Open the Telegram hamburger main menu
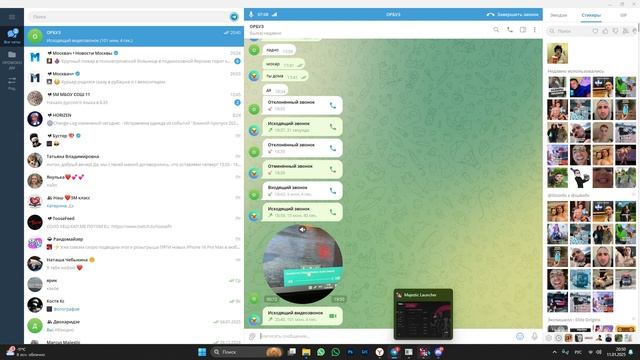640x360 pixels. 12,17
